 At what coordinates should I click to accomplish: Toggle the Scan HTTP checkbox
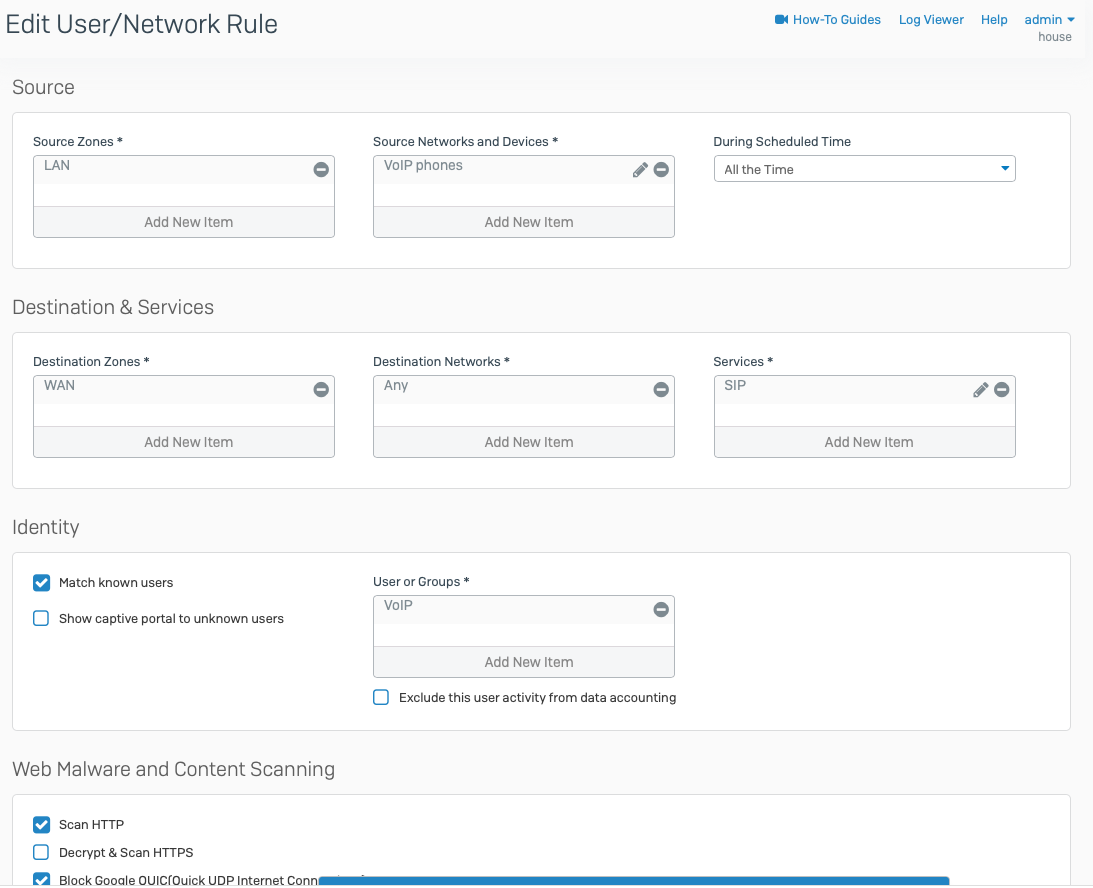coord(42,825)
